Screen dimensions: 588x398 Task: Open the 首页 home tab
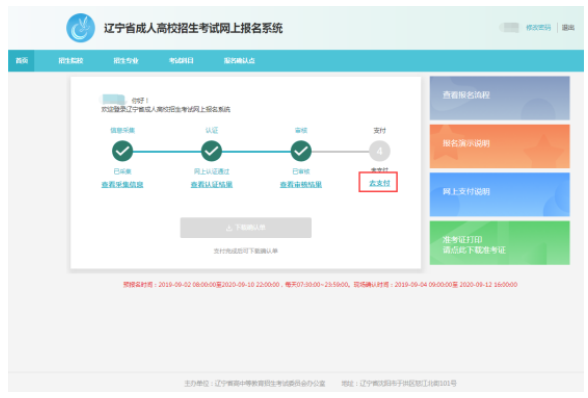point(21,60)
